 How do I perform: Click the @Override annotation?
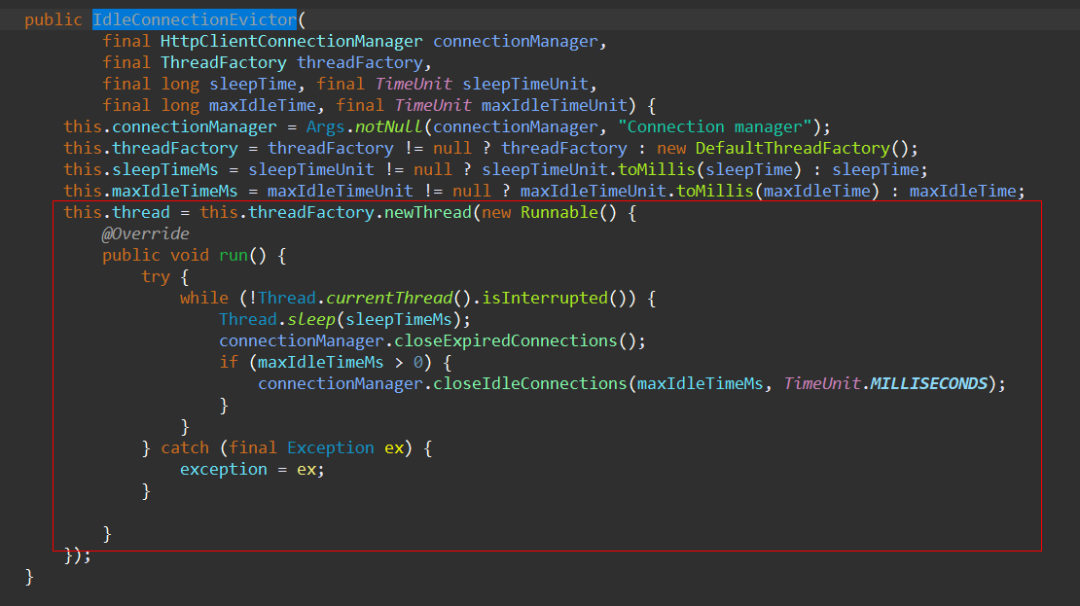tap(145, 233)
